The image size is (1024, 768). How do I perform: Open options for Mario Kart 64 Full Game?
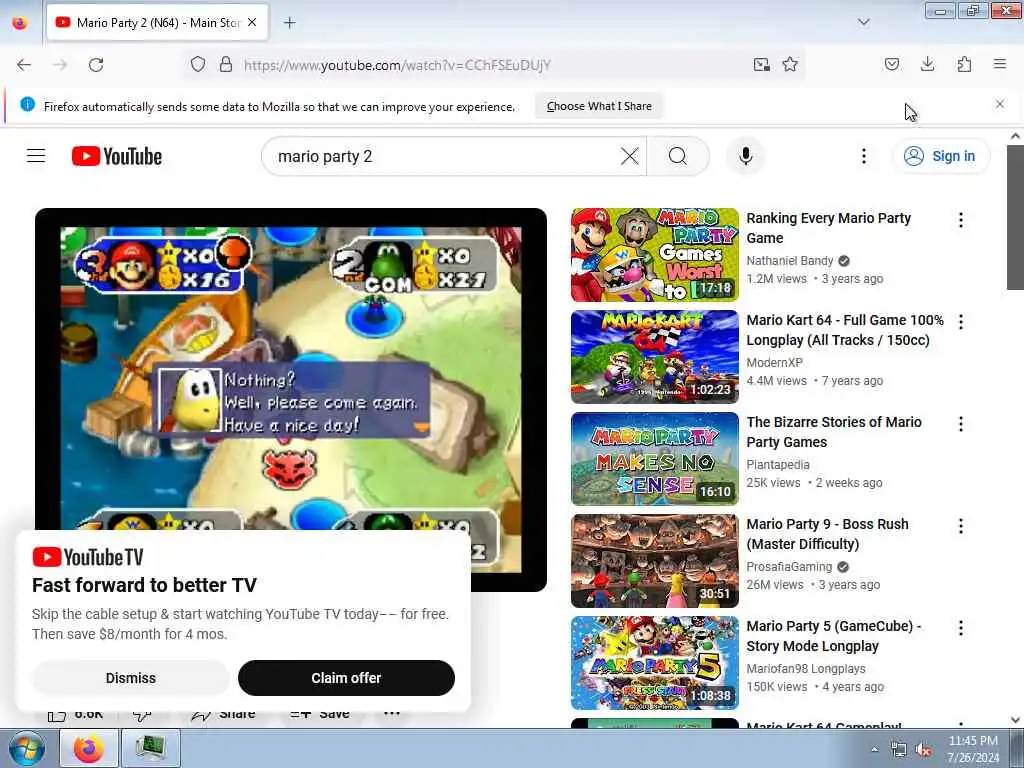coord(961,322)
